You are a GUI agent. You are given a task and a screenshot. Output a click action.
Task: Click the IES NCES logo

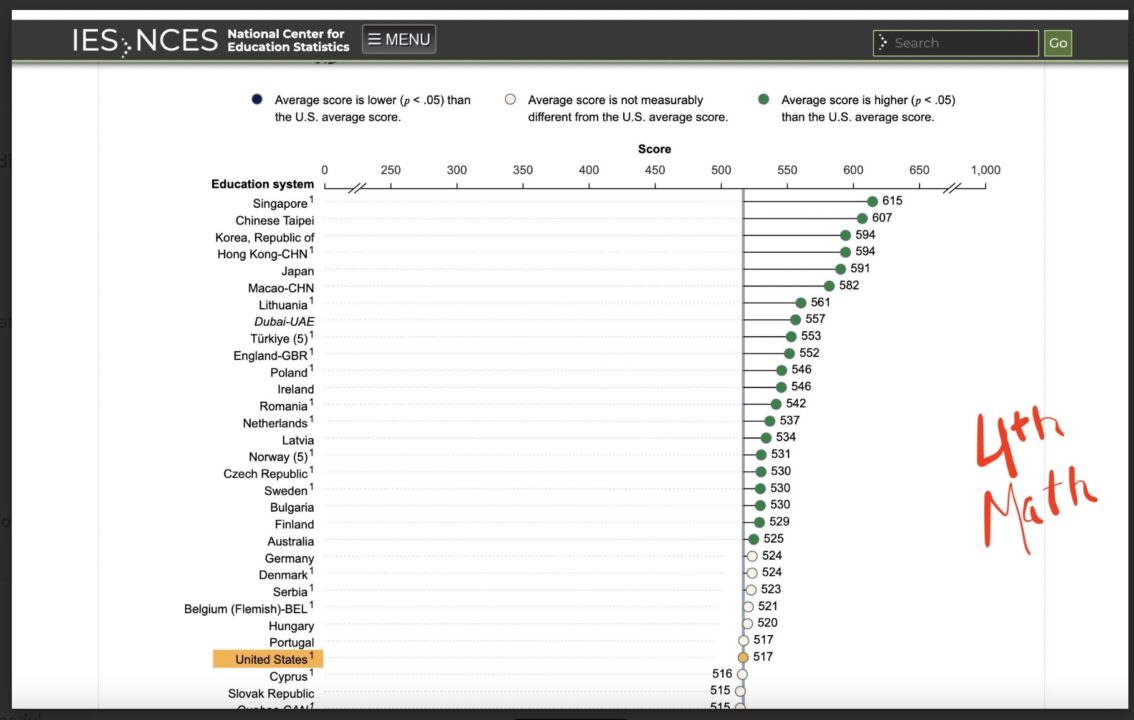pos(144,40)
